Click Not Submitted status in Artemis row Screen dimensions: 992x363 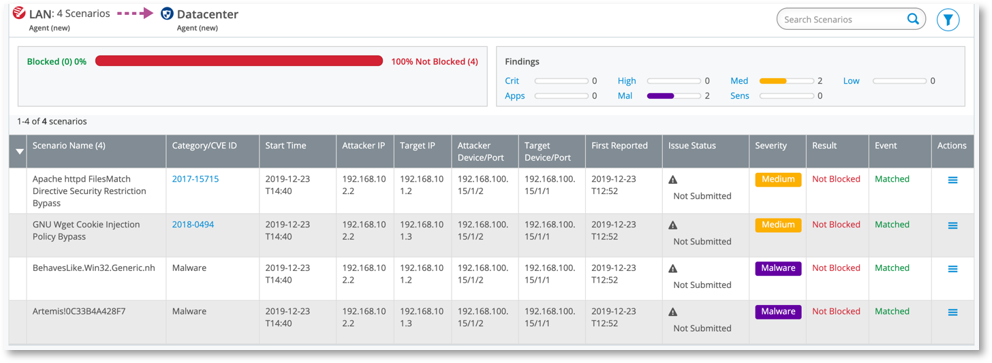(x=702, y=328)
